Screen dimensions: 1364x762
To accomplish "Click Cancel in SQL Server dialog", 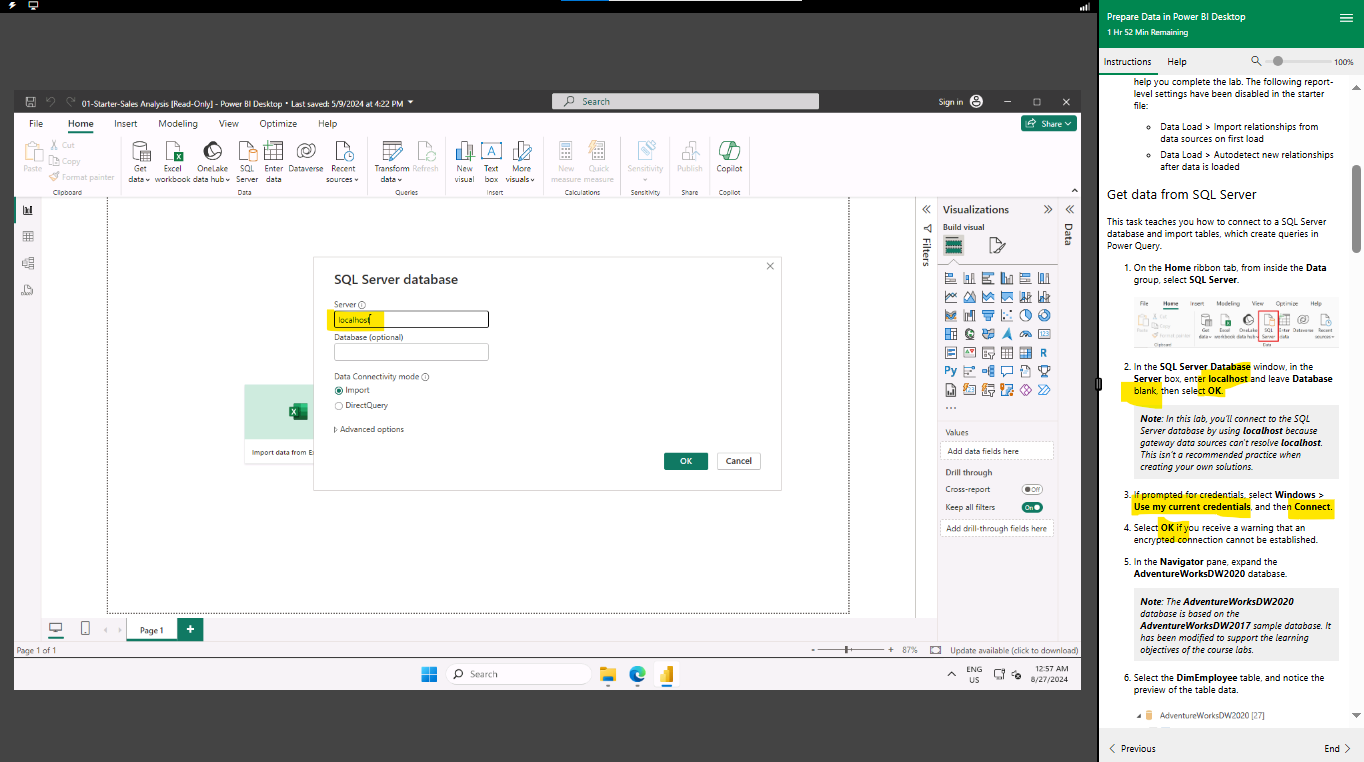I will click(739, 461).
